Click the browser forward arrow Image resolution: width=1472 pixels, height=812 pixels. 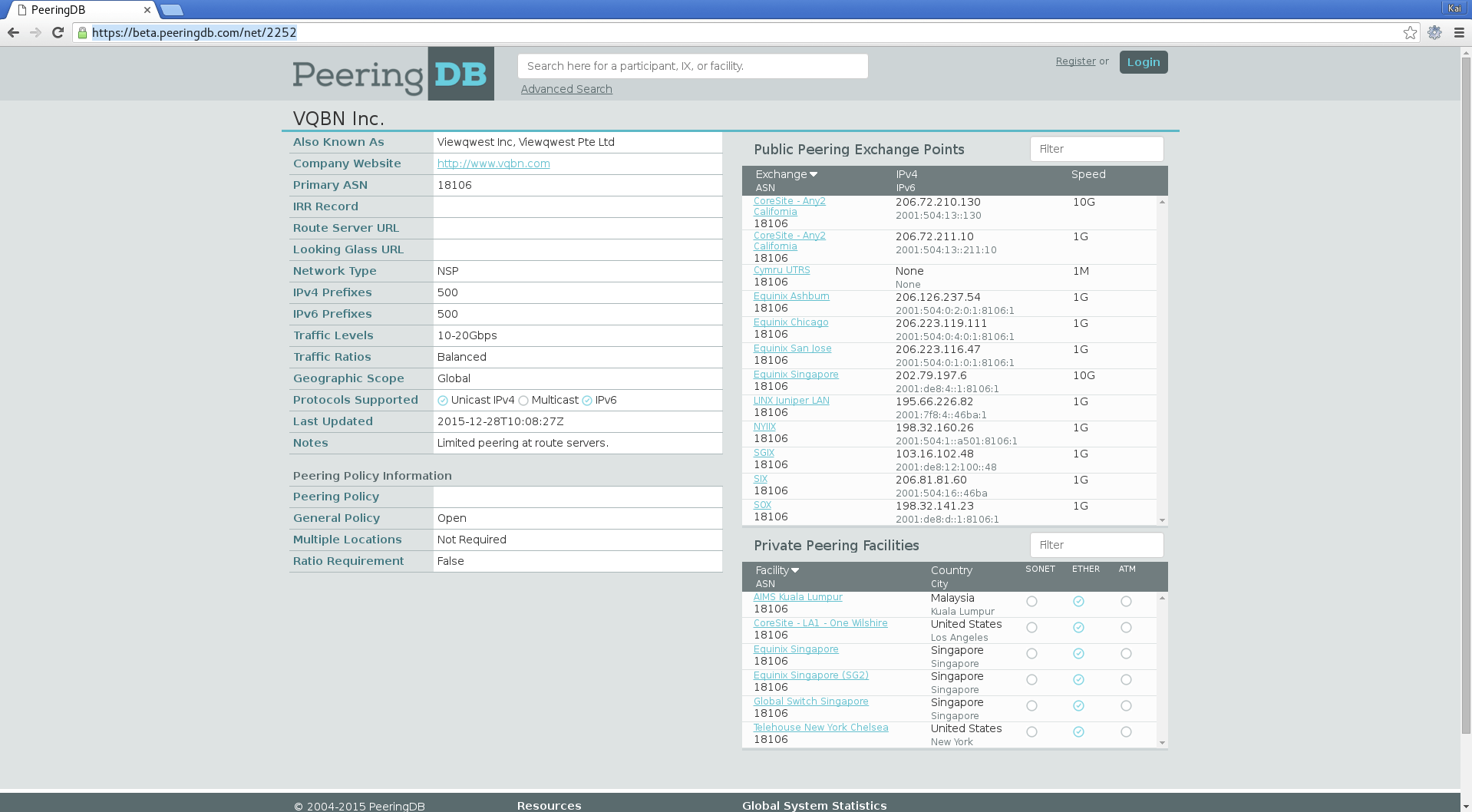coord(35,32)
